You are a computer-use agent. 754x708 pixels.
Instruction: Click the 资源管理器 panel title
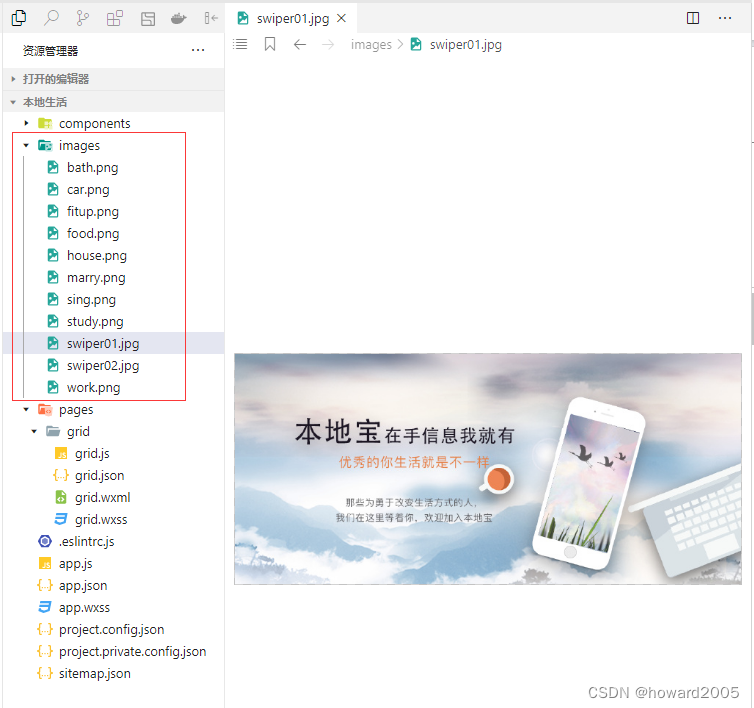pos(50,51)
